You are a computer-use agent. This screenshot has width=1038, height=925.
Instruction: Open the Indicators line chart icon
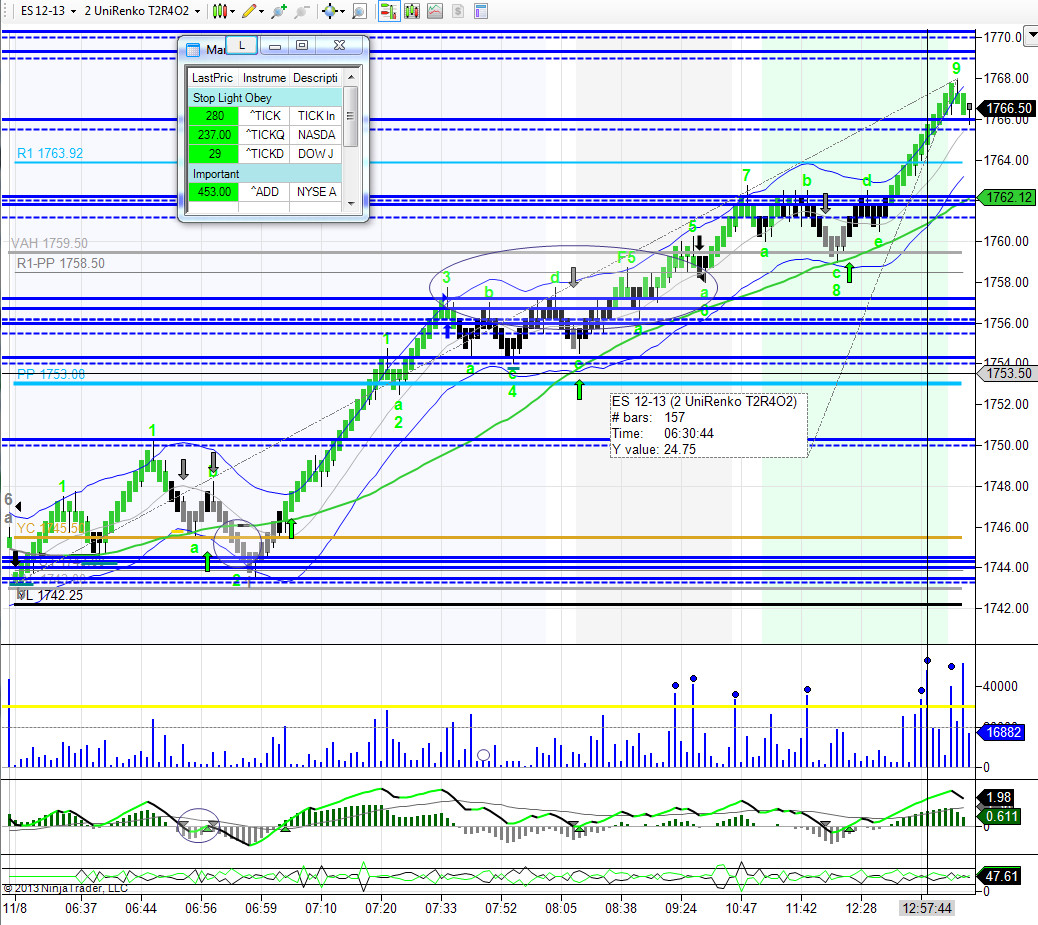[435, 11]
